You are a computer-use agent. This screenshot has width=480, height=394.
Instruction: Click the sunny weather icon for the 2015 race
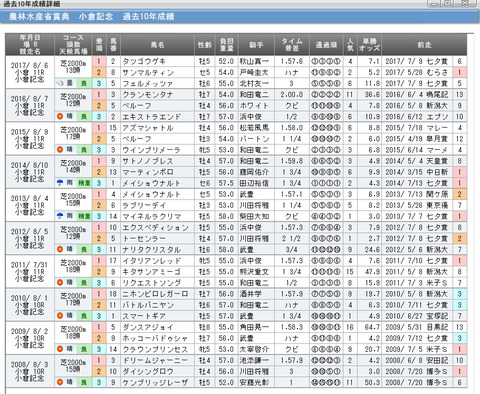pyautogui.click(x=60, y=150)
